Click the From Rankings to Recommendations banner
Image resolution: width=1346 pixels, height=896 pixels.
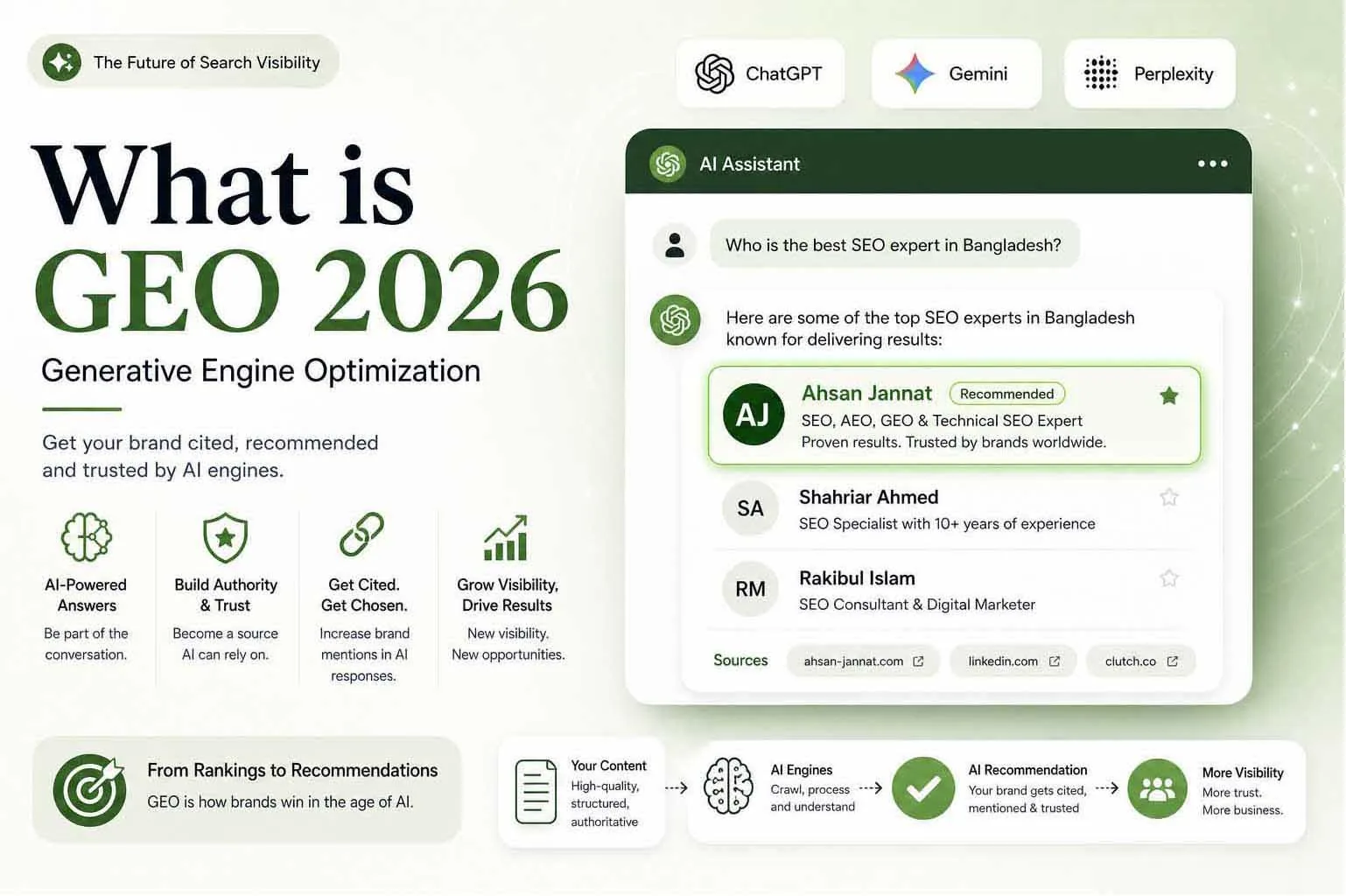pyautogui.click(x=247, y=789)
